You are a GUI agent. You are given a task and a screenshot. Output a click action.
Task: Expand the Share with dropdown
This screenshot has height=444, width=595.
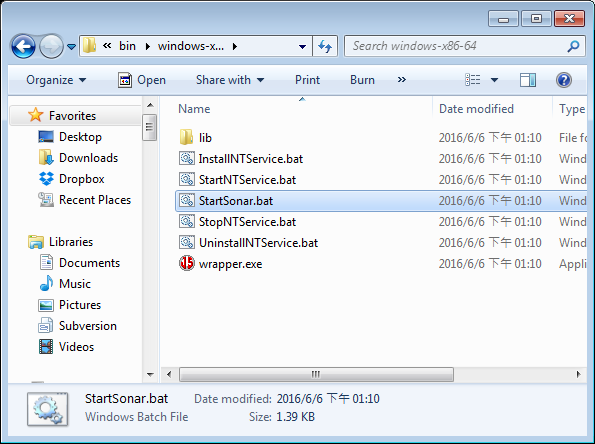click(230, 80)
